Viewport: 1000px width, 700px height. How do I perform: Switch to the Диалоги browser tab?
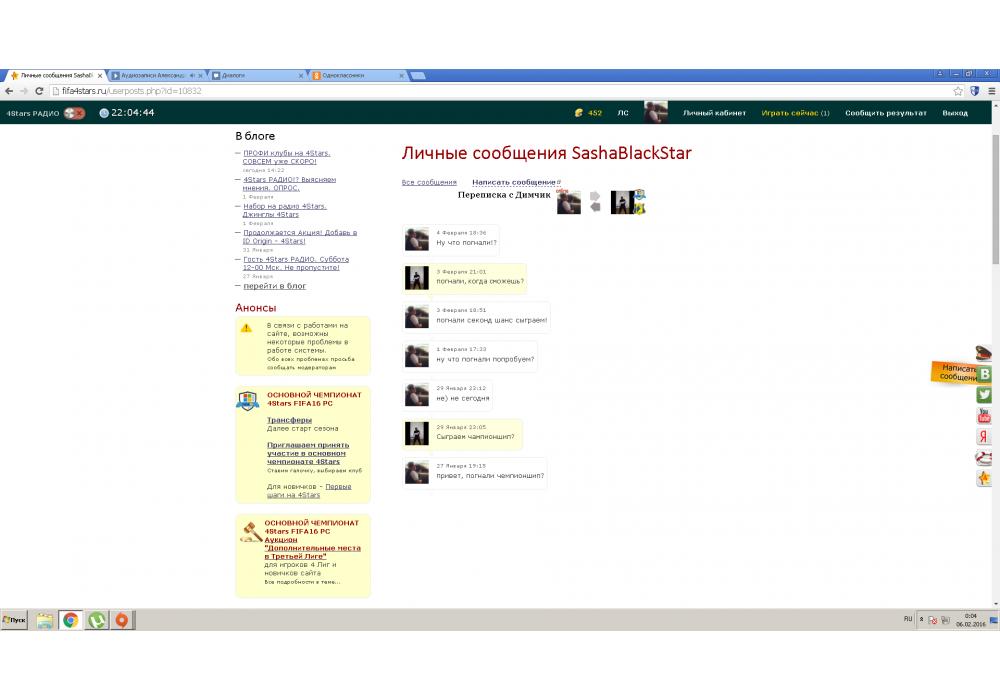tap(255, 75)
